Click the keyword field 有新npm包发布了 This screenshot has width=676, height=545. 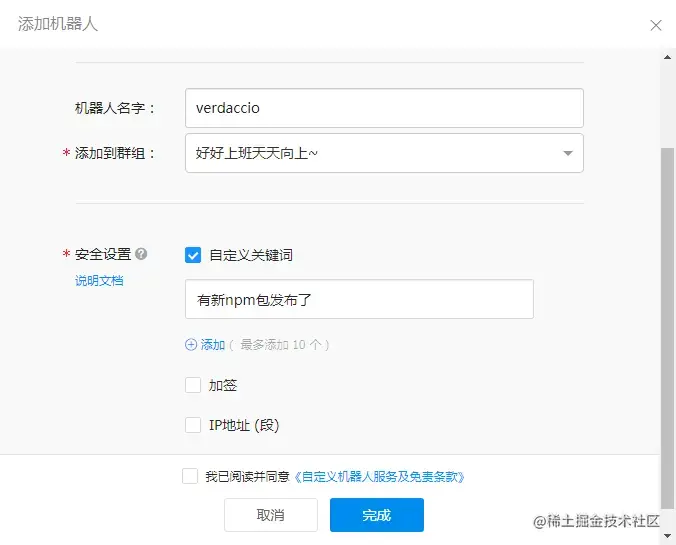pyautogui.click(x=359, y=299)
